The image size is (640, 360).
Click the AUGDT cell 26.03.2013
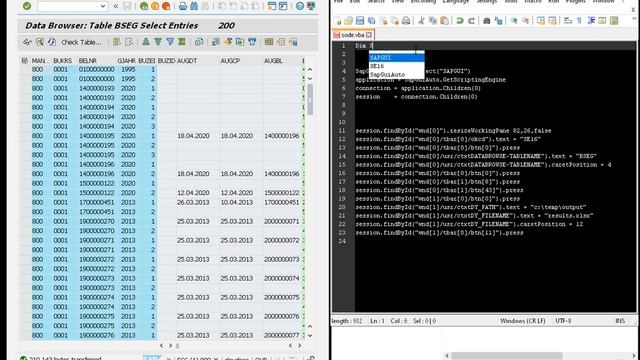193,202
